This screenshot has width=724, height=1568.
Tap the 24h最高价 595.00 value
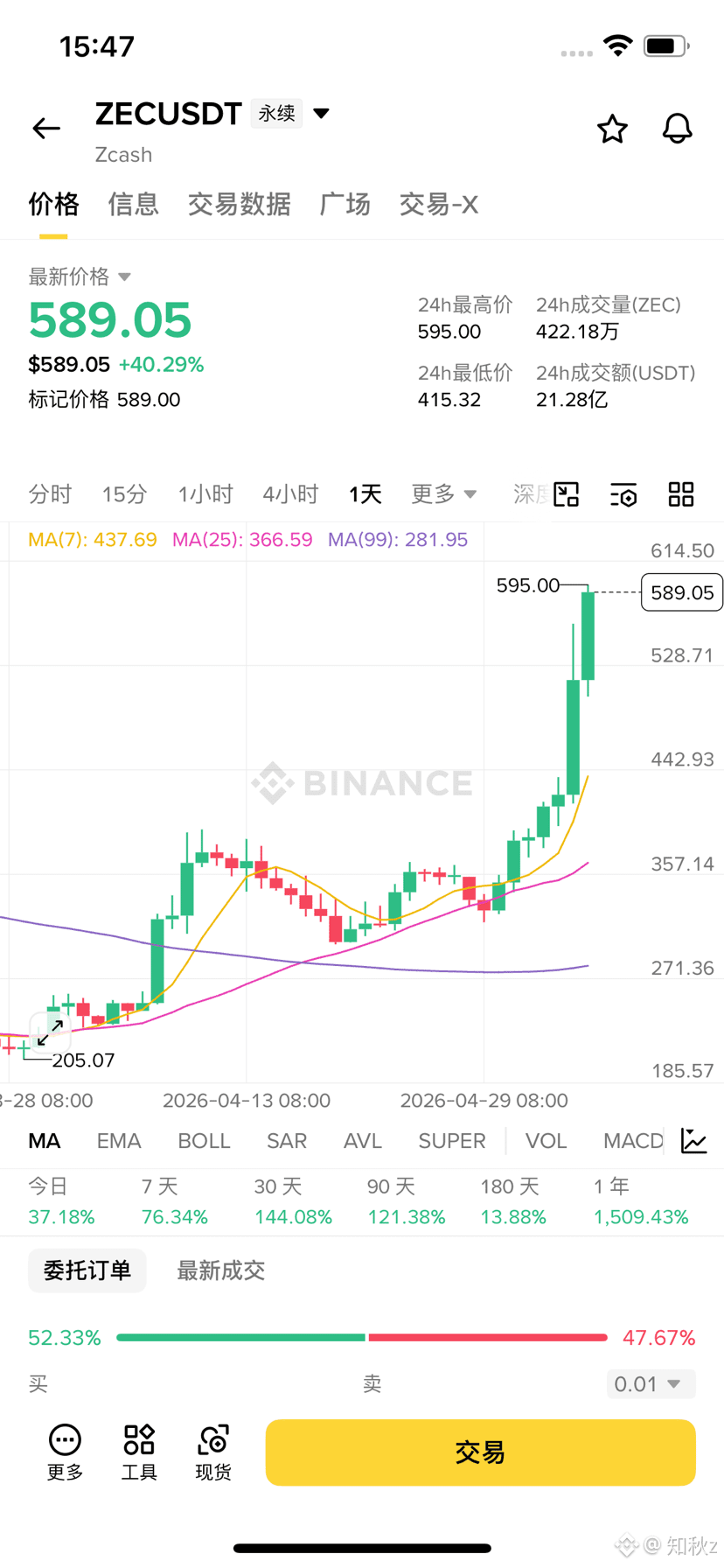(x=449, y=332)
